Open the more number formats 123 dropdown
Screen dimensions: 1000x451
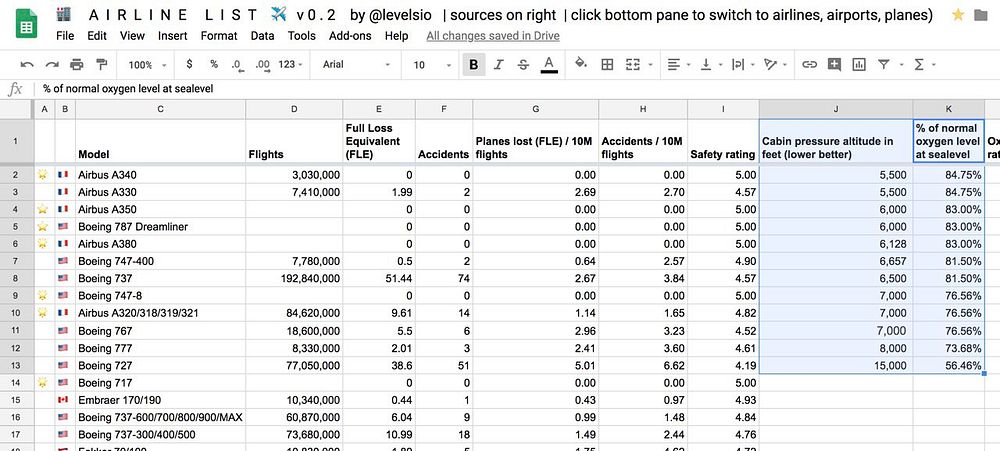[x=290, y=64]
